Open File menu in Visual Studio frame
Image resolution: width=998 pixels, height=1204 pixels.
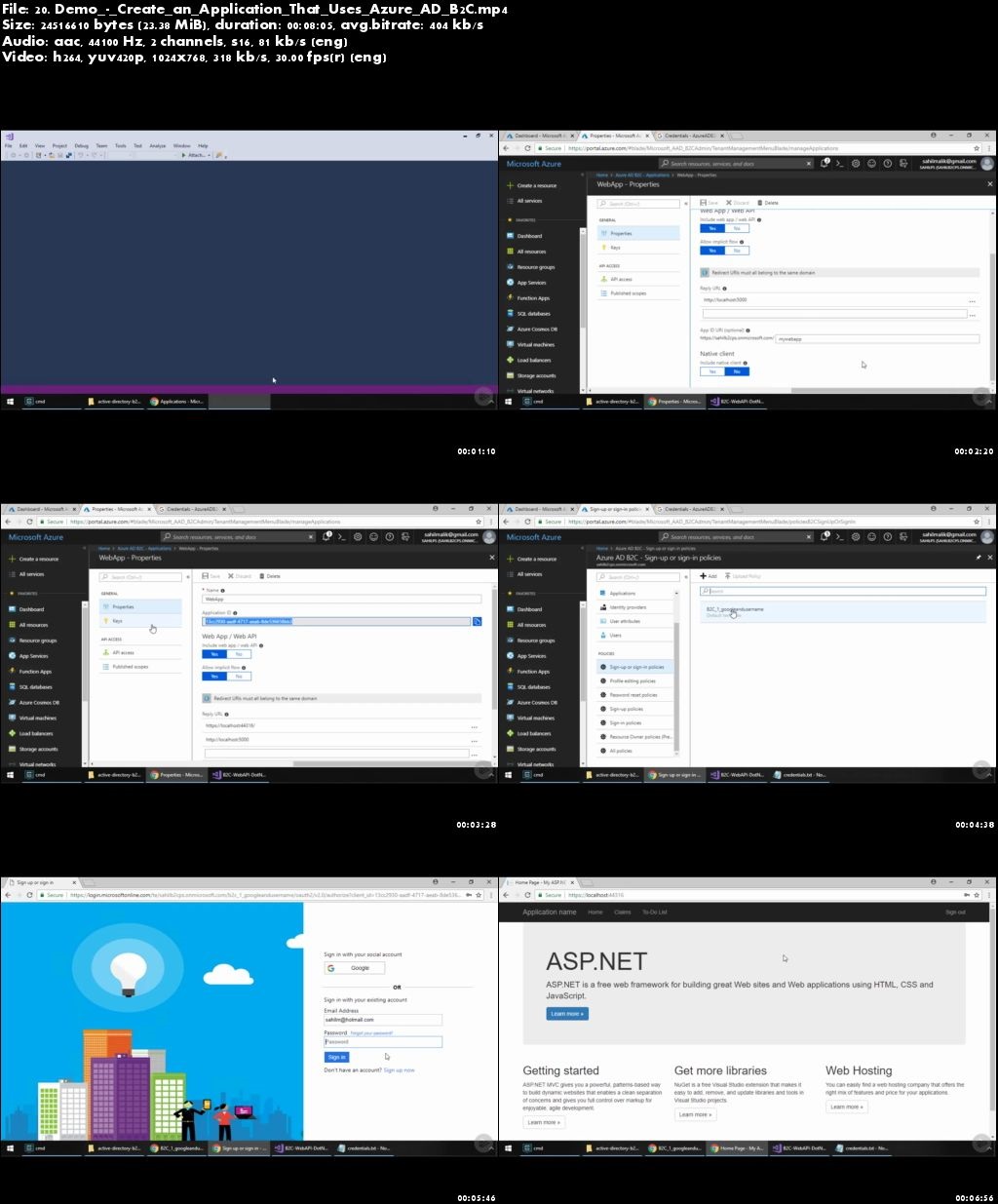click(8, 145)
